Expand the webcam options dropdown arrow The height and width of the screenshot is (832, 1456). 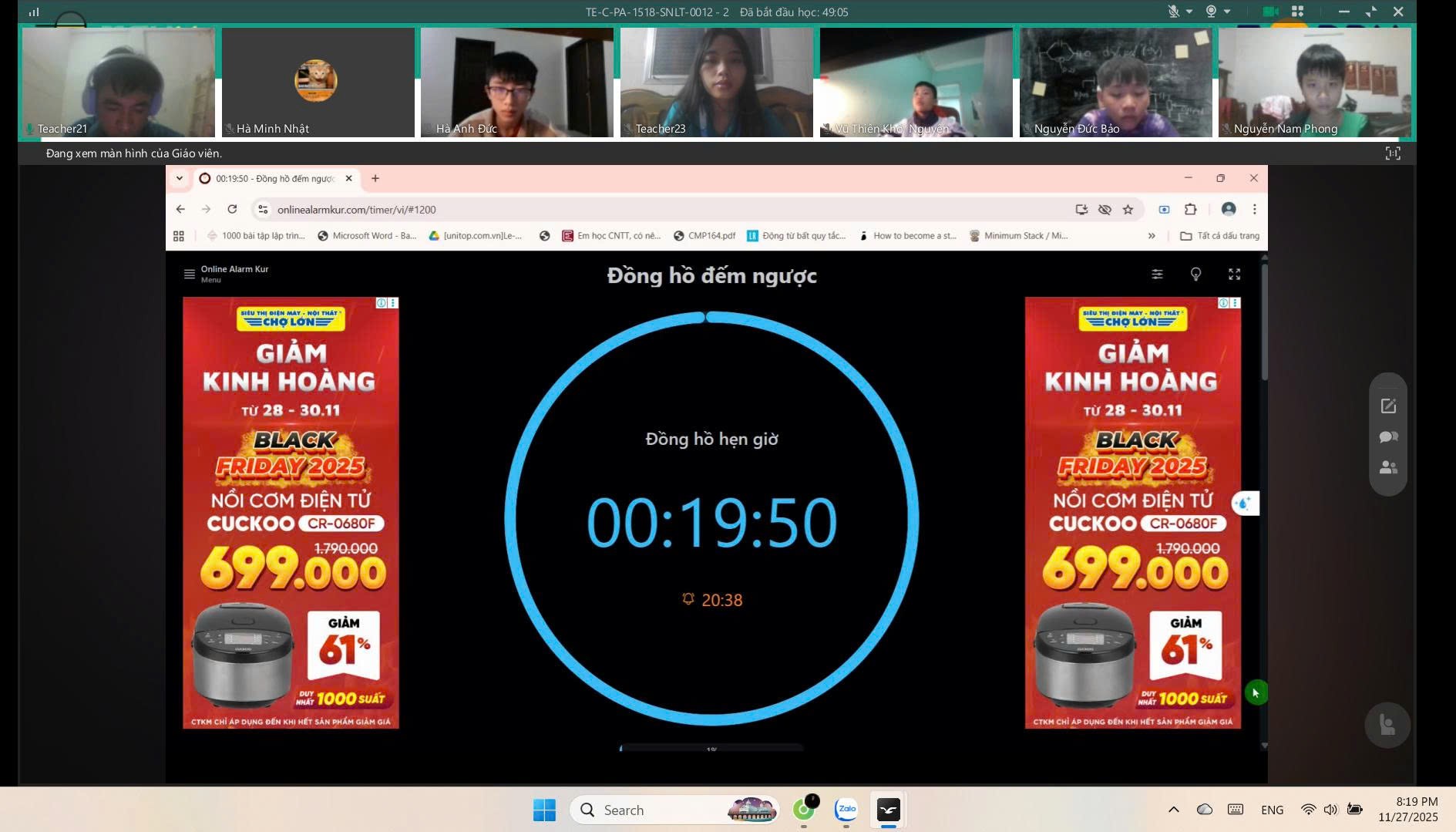[x=1227, y=12]
